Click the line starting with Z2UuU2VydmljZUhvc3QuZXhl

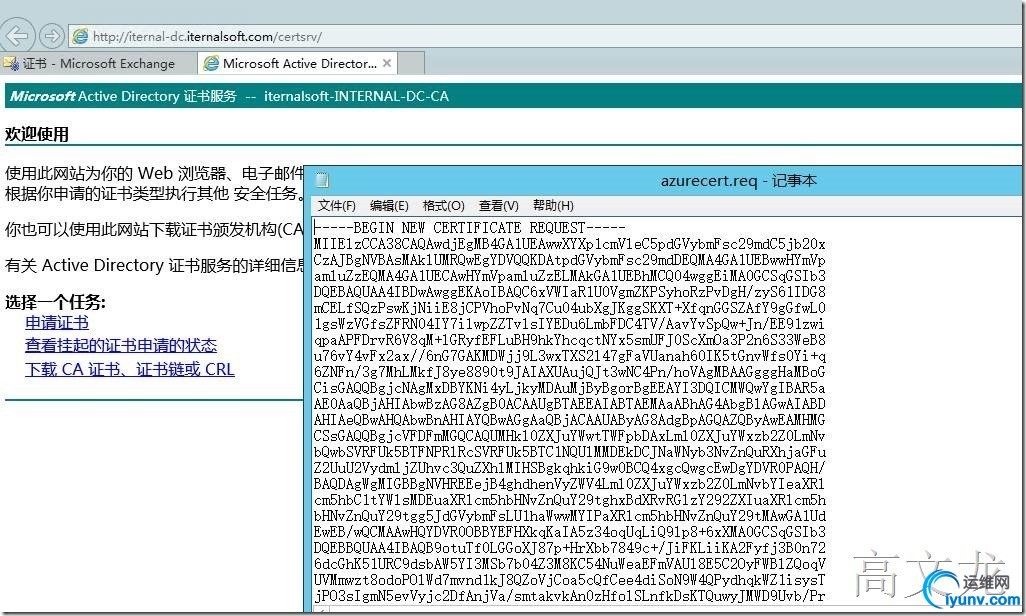(x=569, y=467)
